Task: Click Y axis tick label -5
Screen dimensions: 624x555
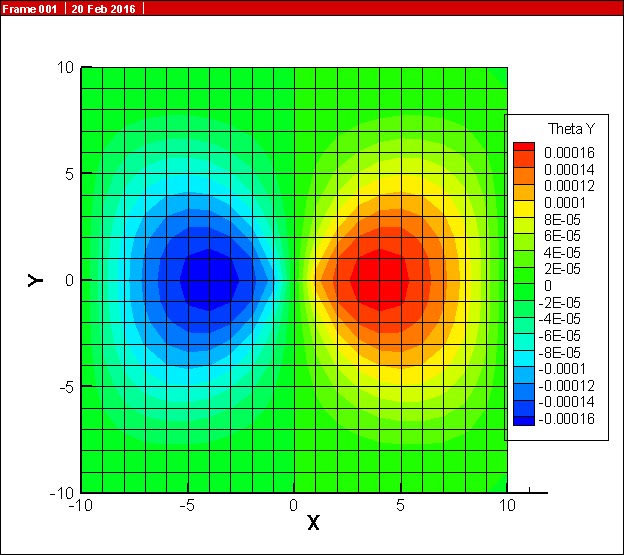Action: click(x=66, y=387)
